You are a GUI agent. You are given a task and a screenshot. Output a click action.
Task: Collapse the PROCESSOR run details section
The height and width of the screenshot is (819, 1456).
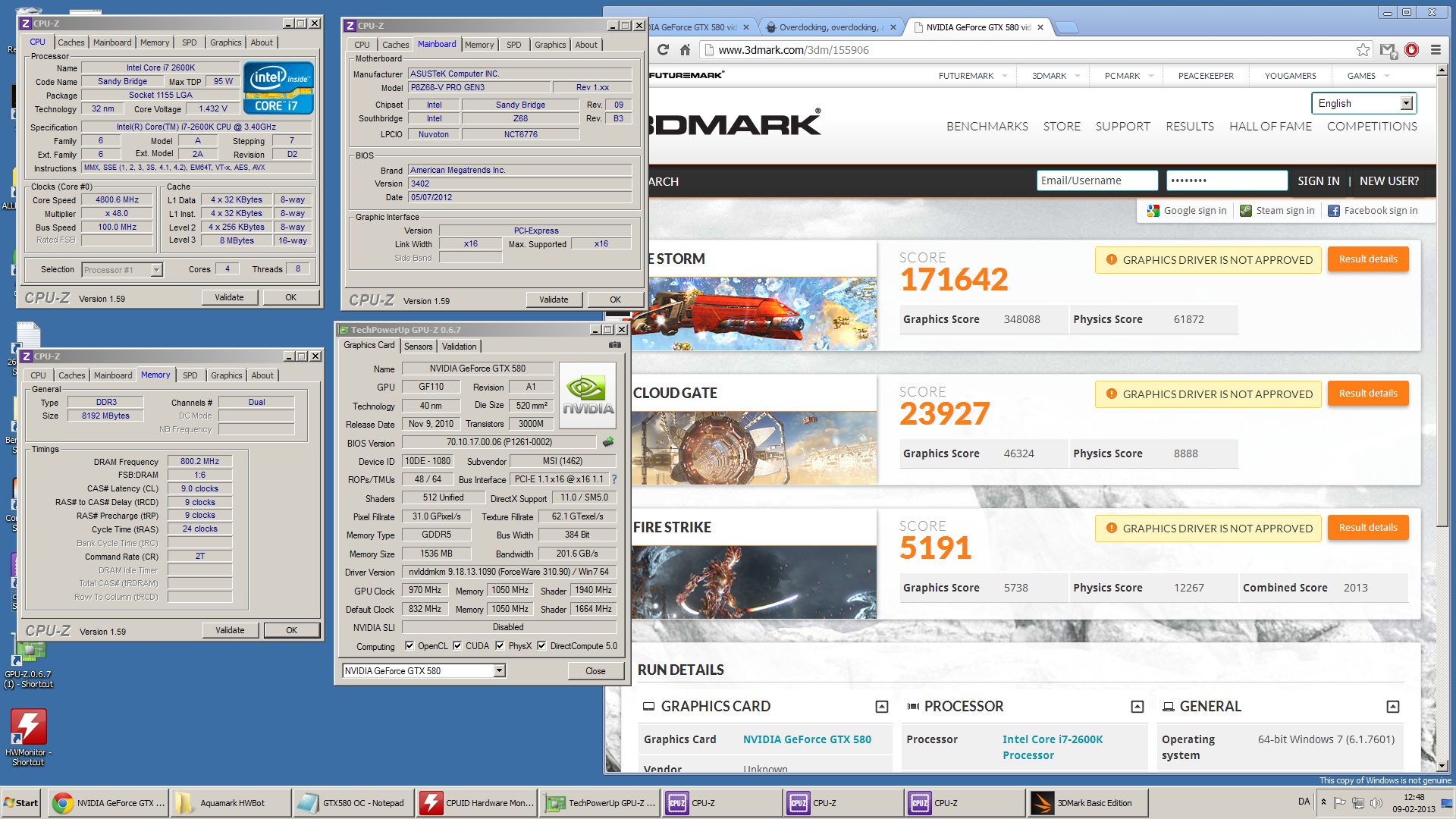pyautogui.click(x=1137, y=707)
